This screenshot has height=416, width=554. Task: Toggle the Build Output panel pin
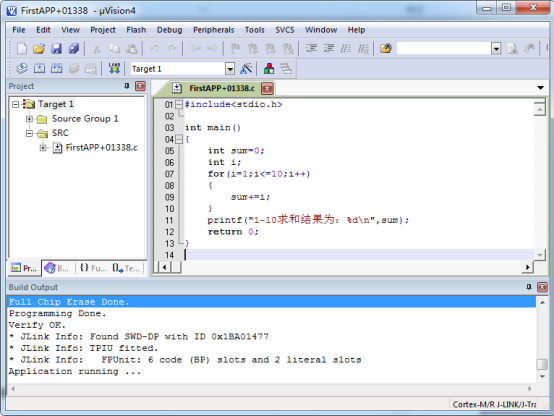coord(529,287)
